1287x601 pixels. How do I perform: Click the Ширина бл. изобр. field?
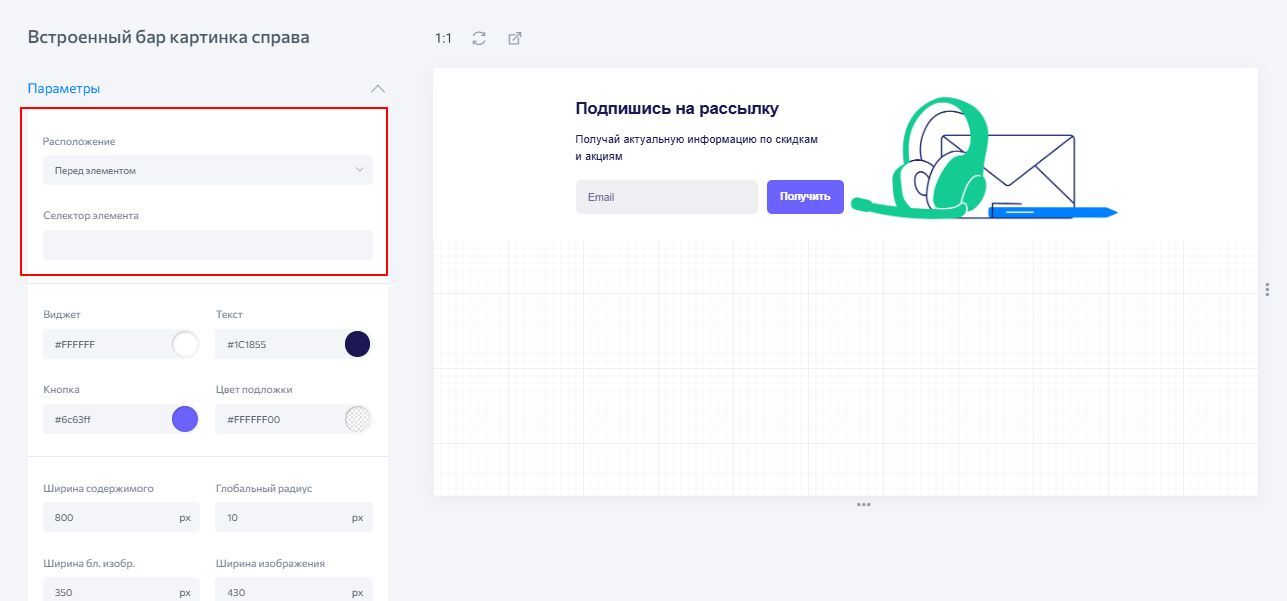tap(105, 590)
